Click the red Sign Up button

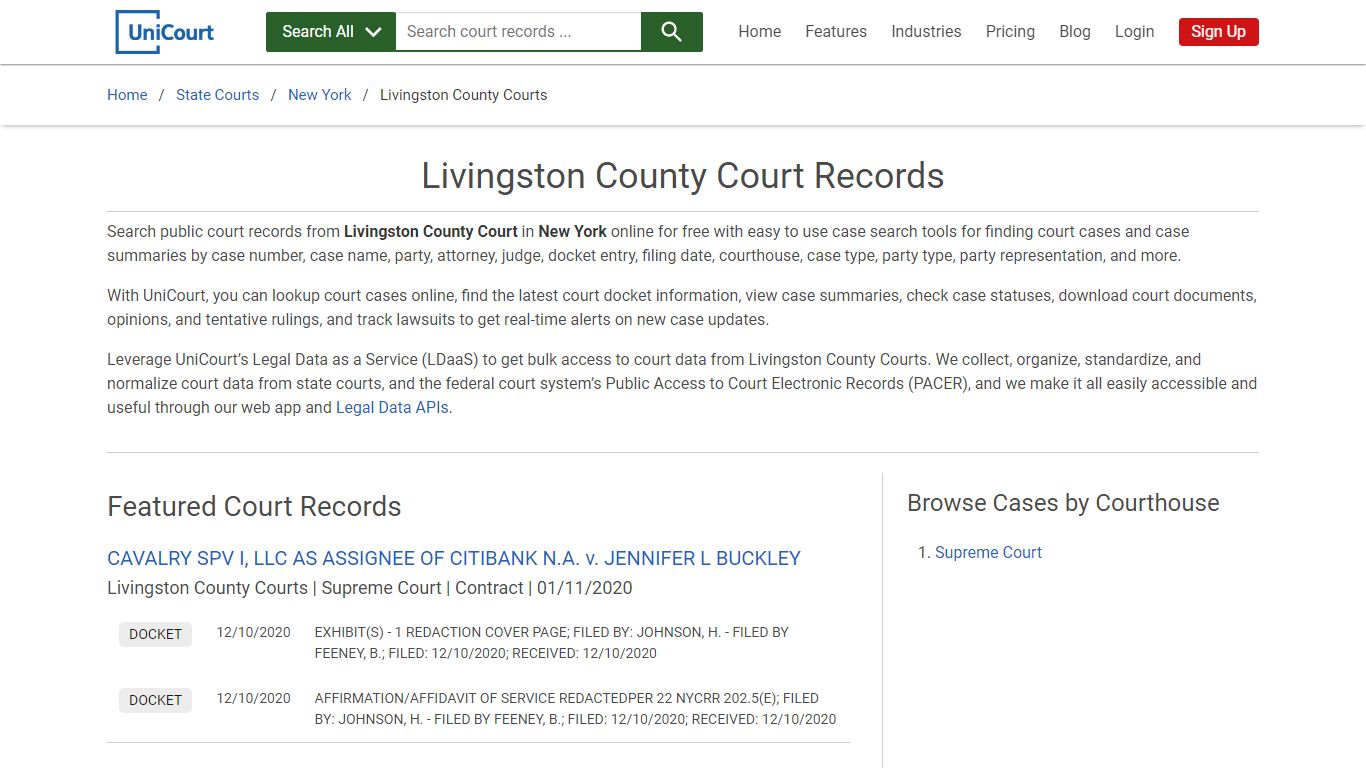point(1218,32)
